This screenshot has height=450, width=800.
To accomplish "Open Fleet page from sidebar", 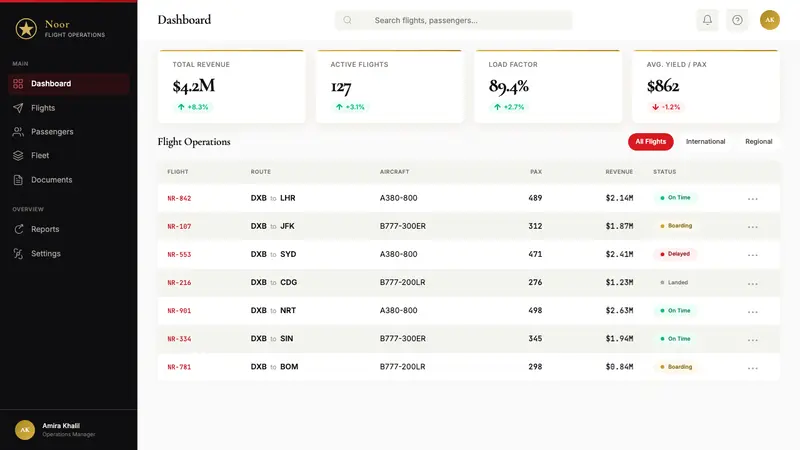I will click(68, 156).
